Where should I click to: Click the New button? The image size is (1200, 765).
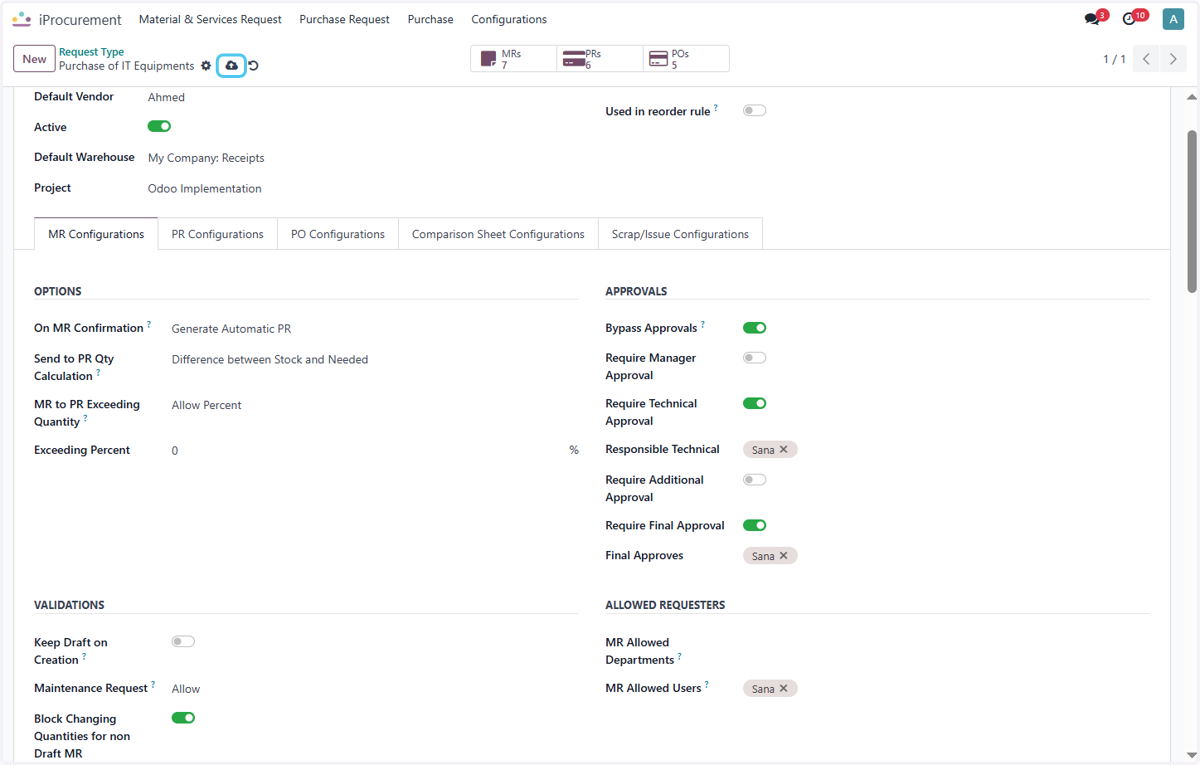pyautogui.click(x=34, y=59)
